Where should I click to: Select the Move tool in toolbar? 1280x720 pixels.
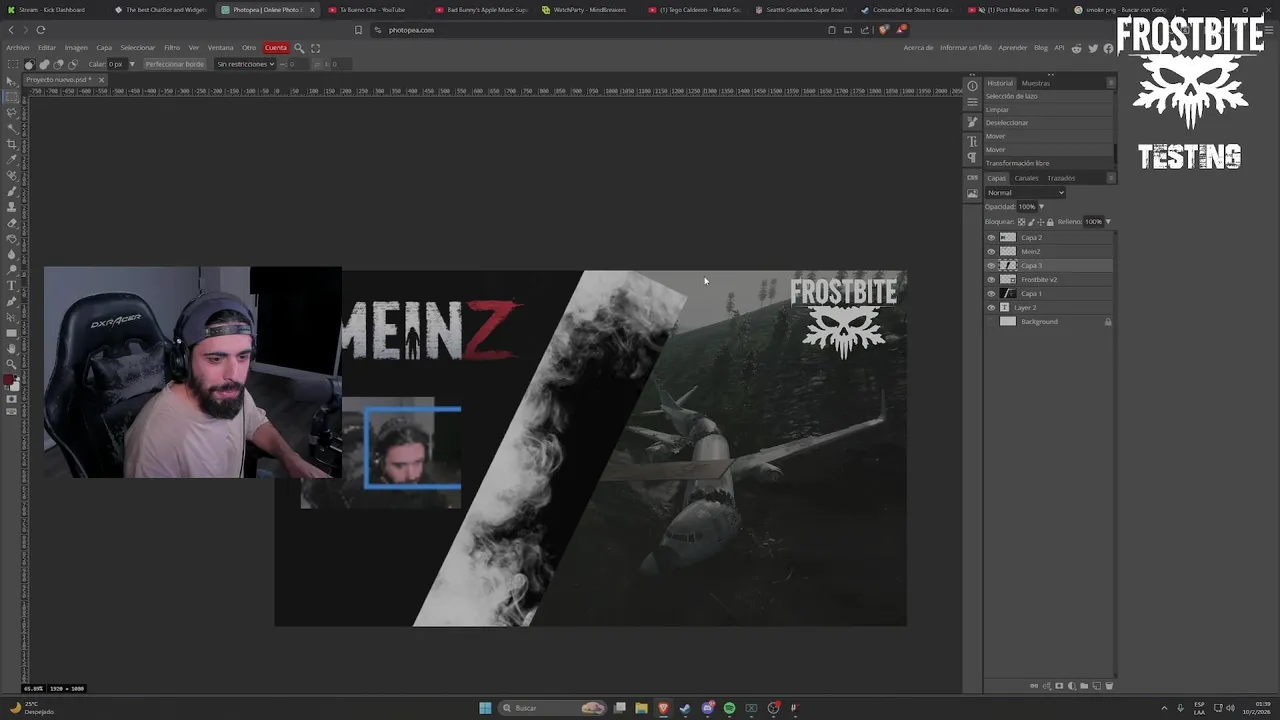[x=12, y=81]
